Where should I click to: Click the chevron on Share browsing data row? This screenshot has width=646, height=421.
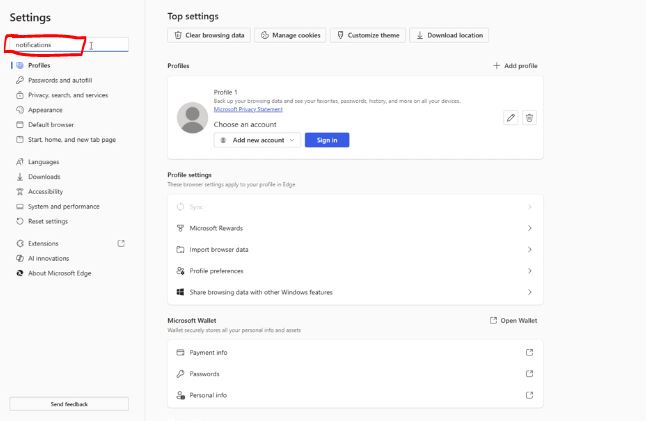[529, 292]
